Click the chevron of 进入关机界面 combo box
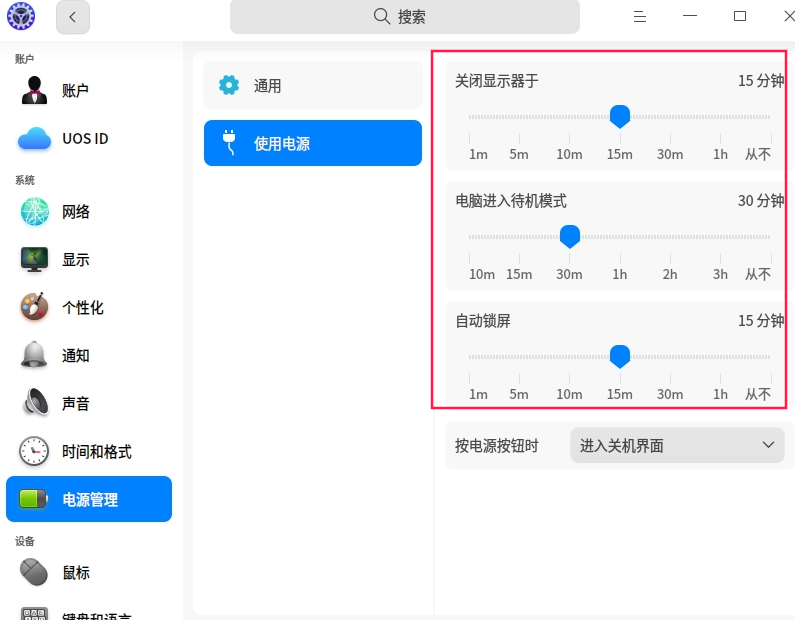Image resolution: width=795 pixels, height=620 pixels. coord(768,445)
